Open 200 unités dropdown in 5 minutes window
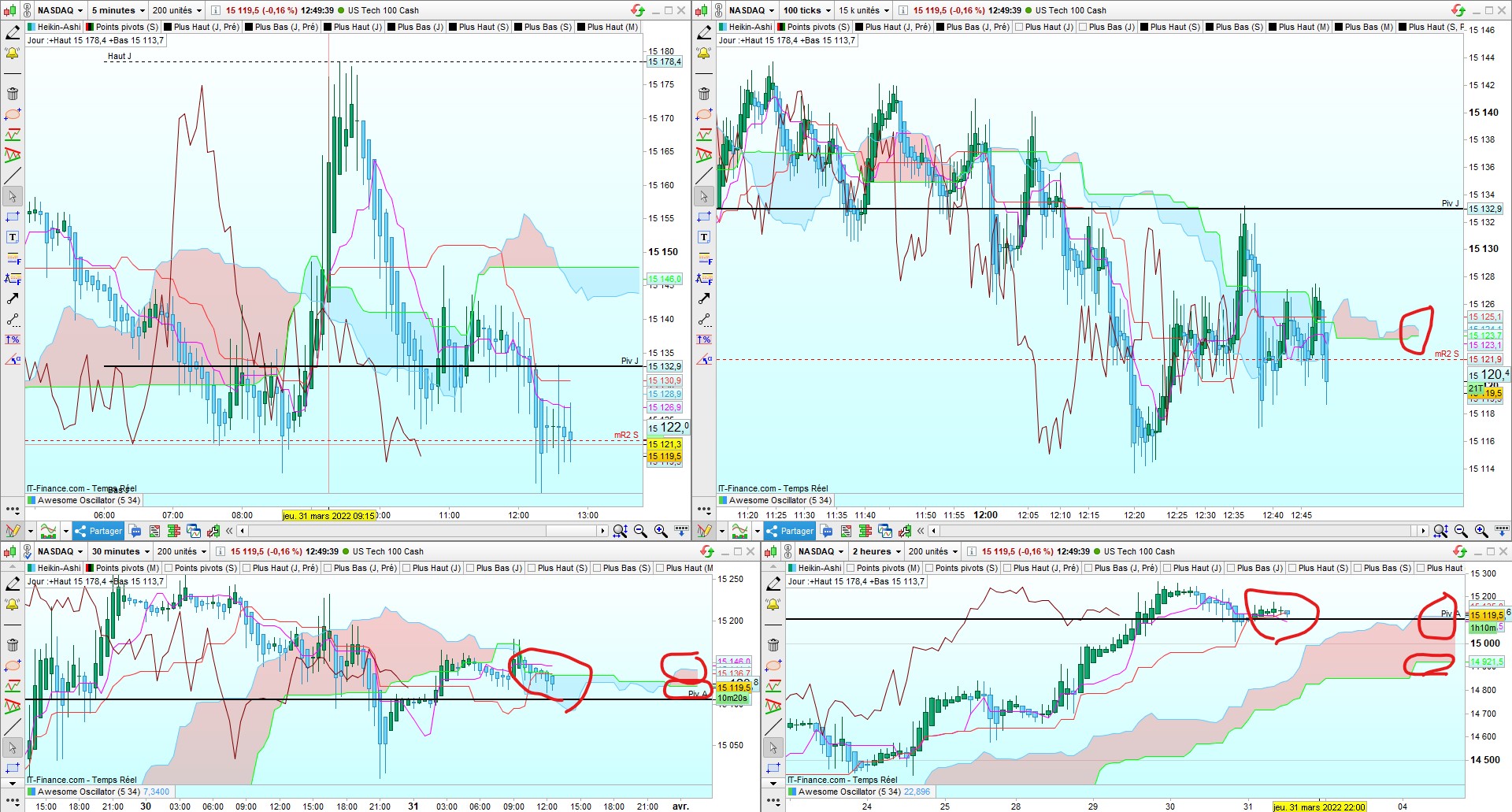The width and height of the screenshot is (1512, 812). tap(176, 10)
